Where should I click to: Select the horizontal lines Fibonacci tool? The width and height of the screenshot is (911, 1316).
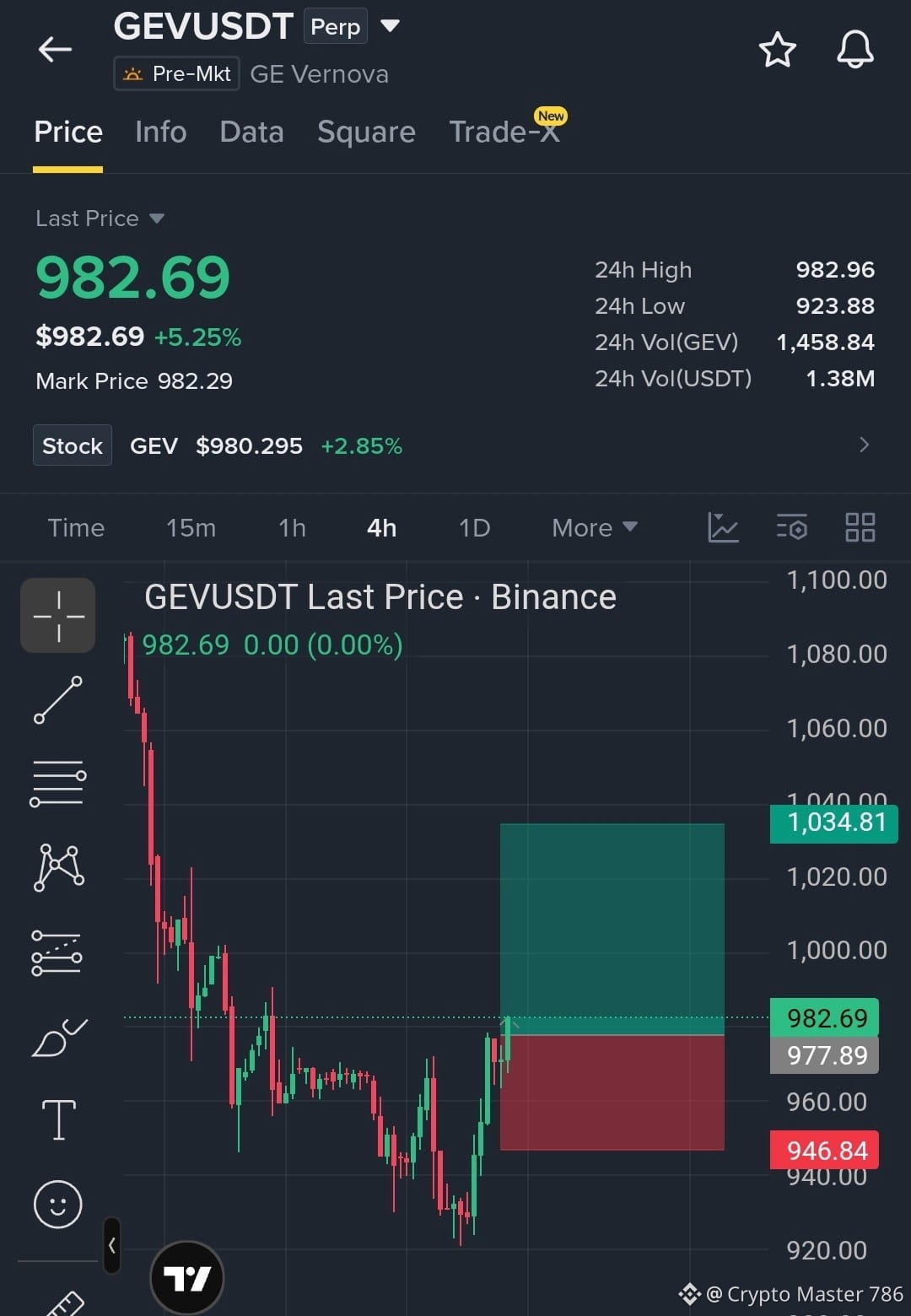(x=58, y=783)
